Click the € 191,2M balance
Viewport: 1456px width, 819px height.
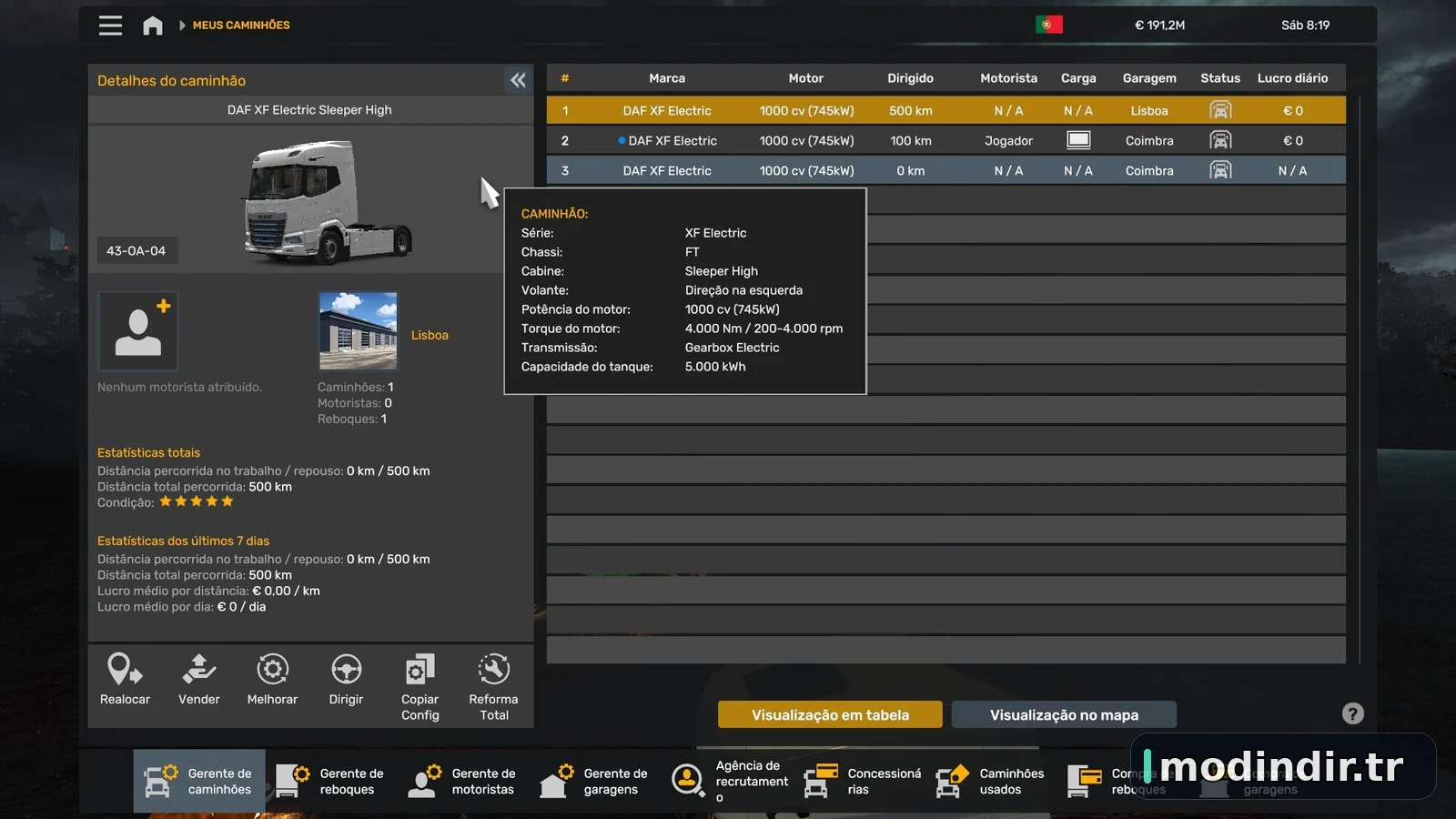(1159, 25)
